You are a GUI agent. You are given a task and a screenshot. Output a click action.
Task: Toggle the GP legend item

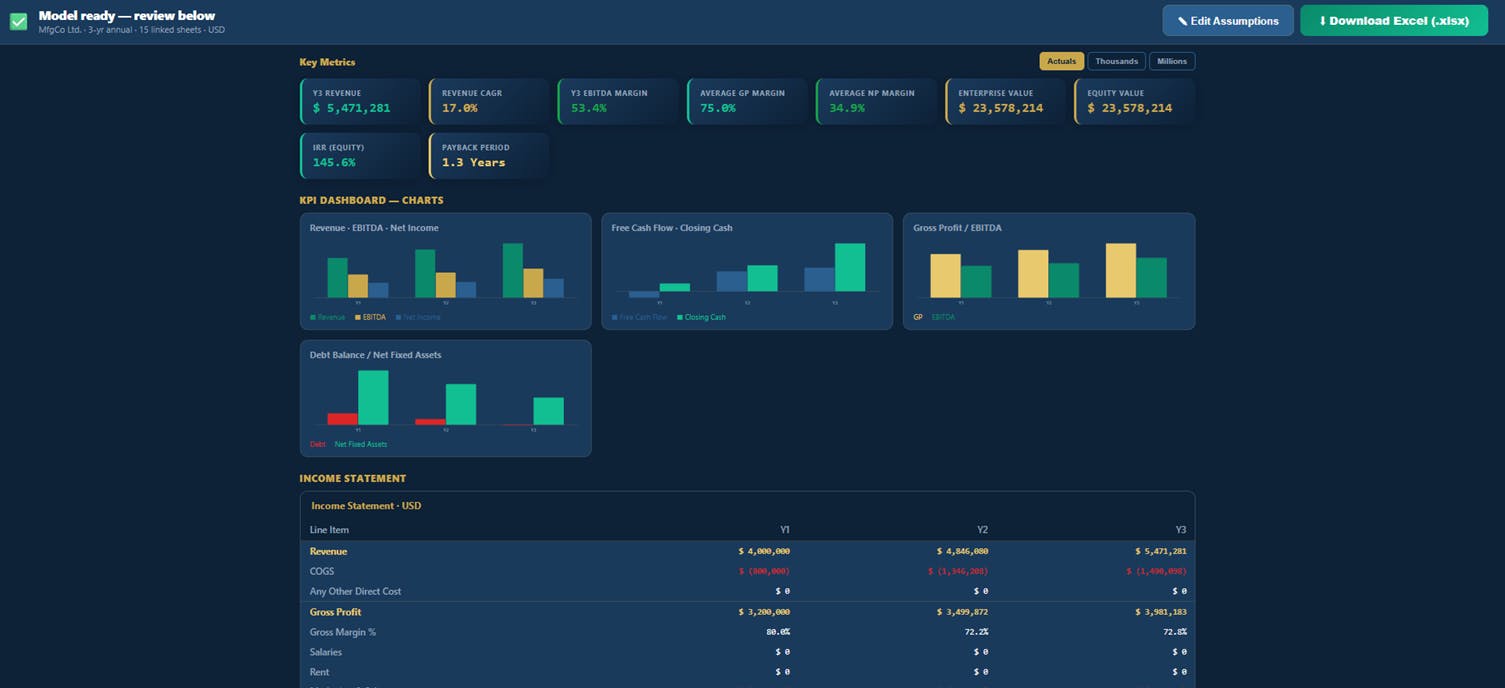[x=918, y=317]
